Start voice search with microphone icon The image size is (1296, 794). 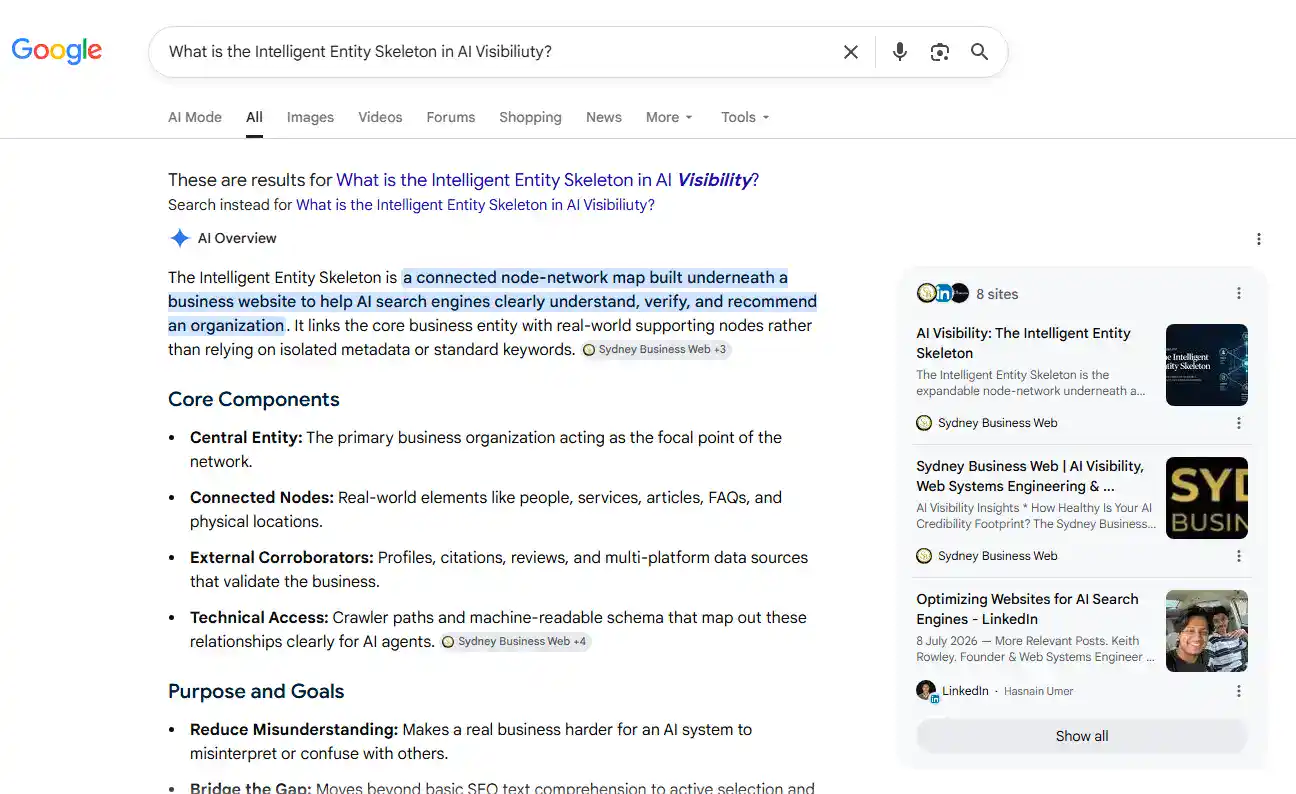900,52
